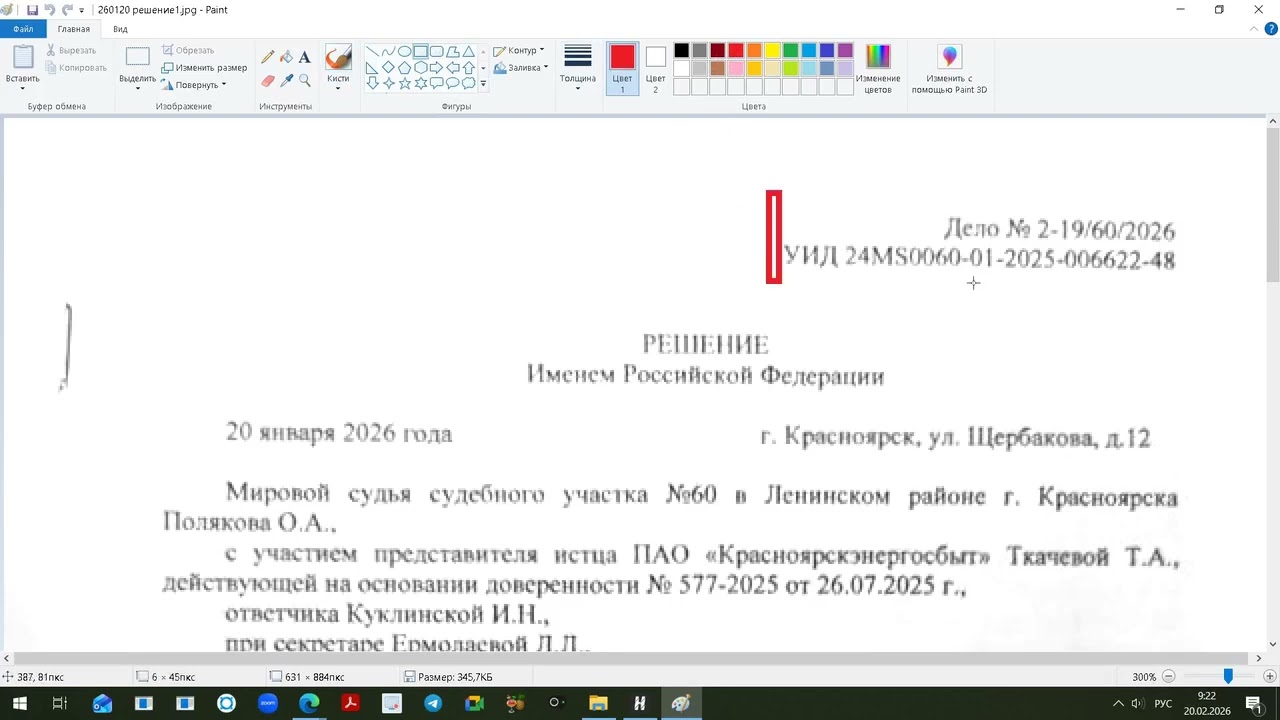Pick the yellow color swatch
This screenshot has height=720, width=1280.
click(772, 50)
